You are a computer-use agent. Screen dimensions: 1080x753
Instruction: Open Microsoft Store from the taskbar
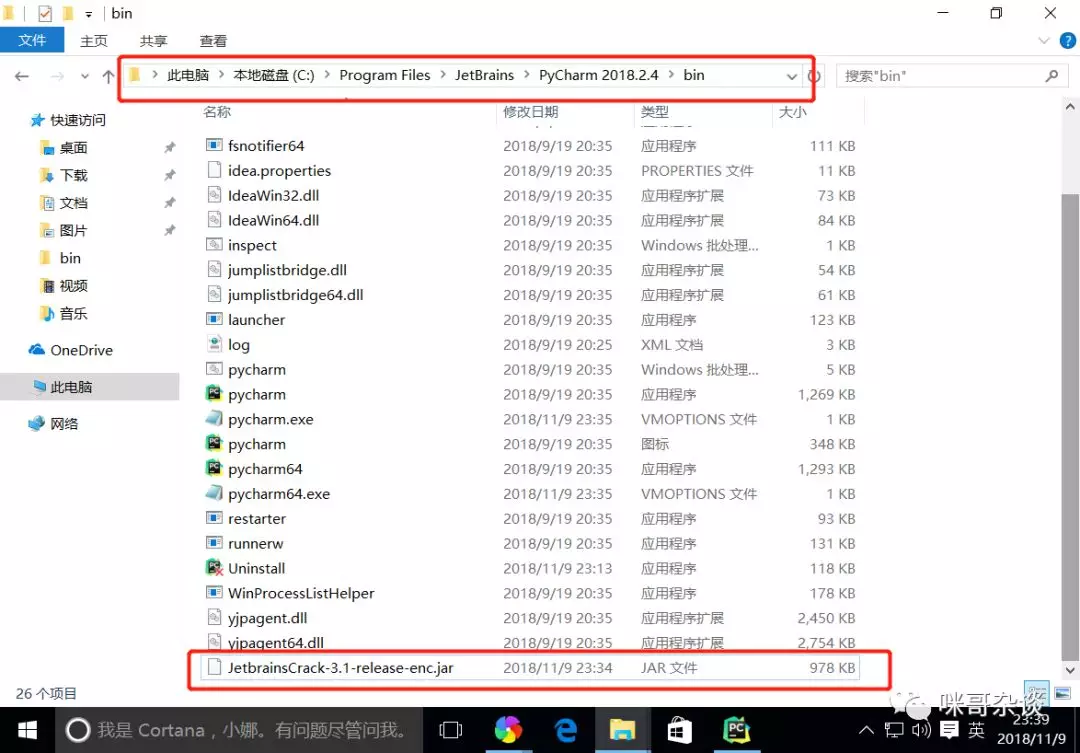679,730
